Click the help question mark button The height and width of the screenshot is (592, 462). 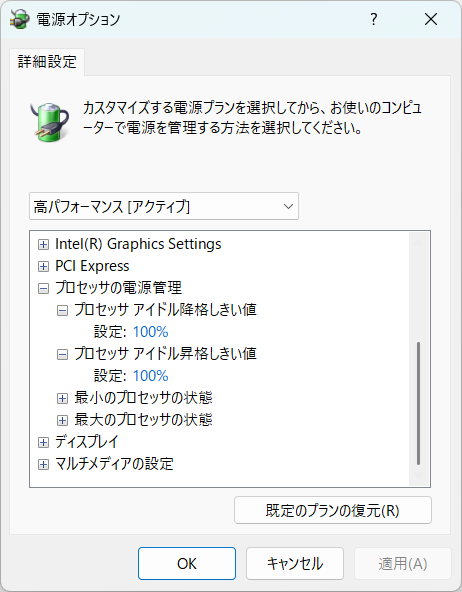pos(373,19)
